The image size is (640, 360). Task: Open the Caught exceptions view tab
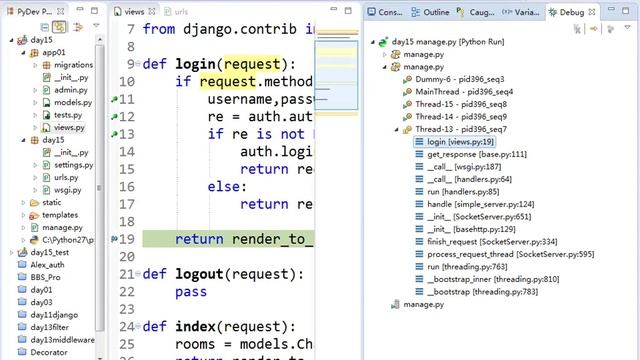click(x=476, y=12)
